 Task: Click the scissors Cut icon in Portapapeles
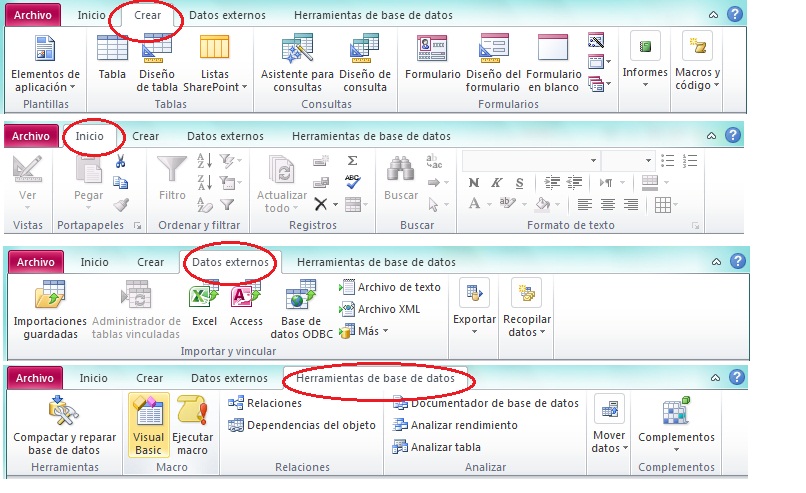(x=120, y=161)
